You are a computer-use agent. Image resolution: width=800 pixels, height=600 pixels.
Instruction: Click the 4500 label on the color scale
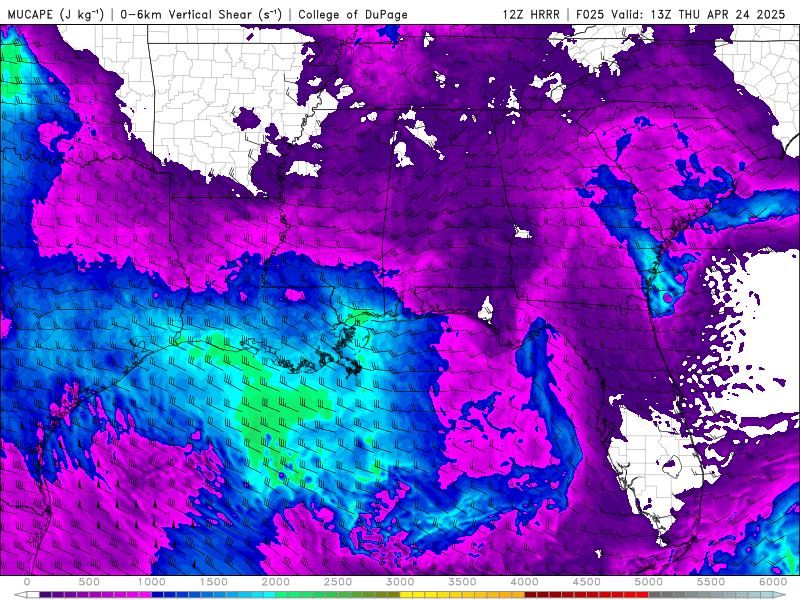pyautogui.click(x=587, y=582)
